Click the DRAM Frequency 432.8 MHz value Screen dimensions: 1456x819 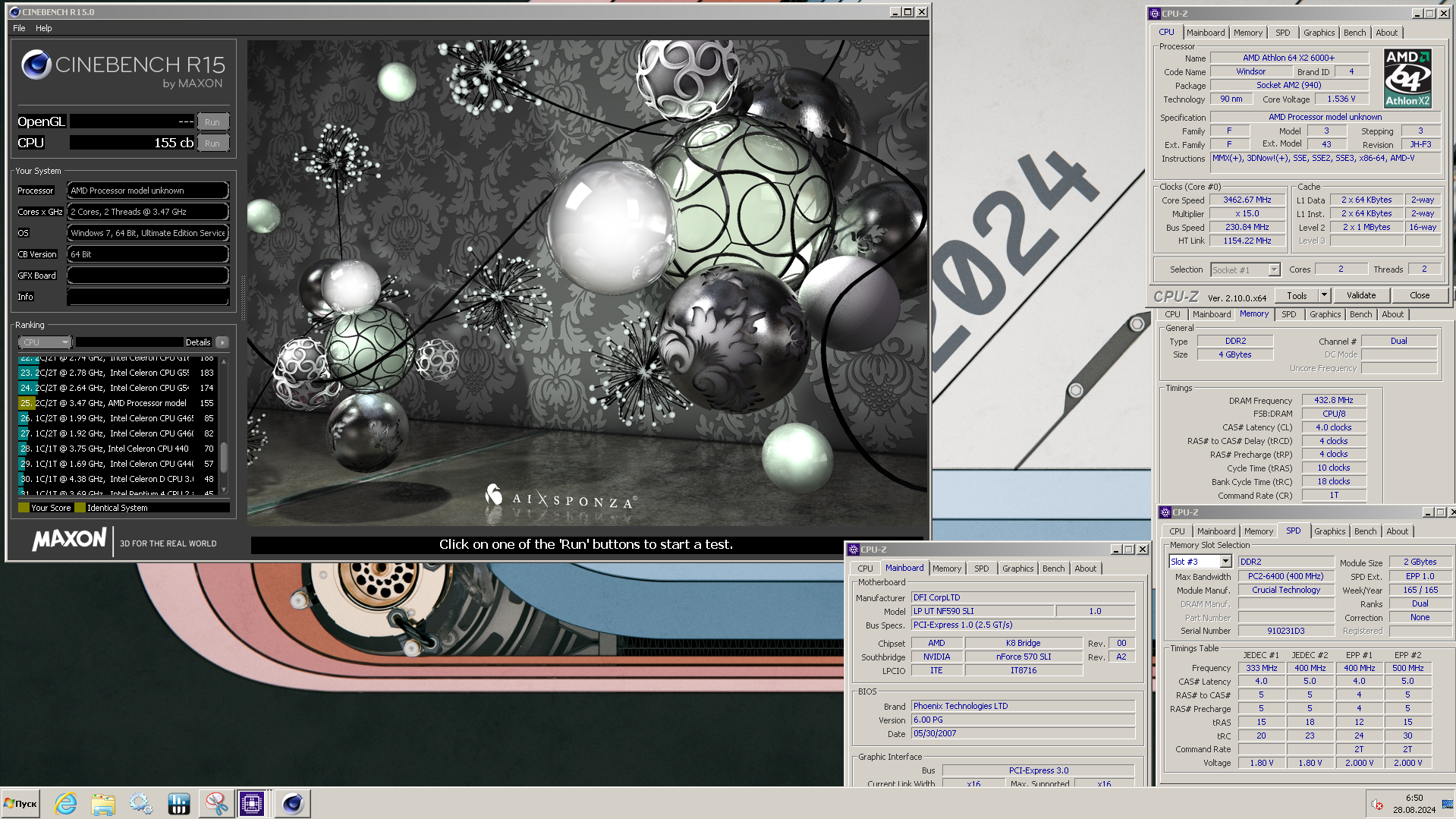pos(1334,400)
